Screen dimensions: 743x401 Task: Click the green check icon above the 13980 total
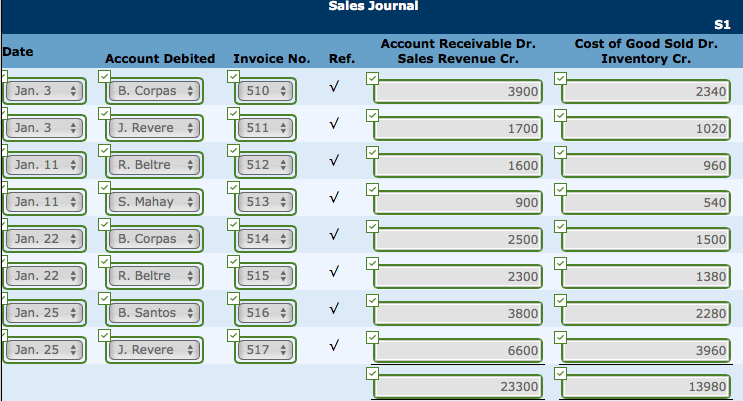coord(561,373)
